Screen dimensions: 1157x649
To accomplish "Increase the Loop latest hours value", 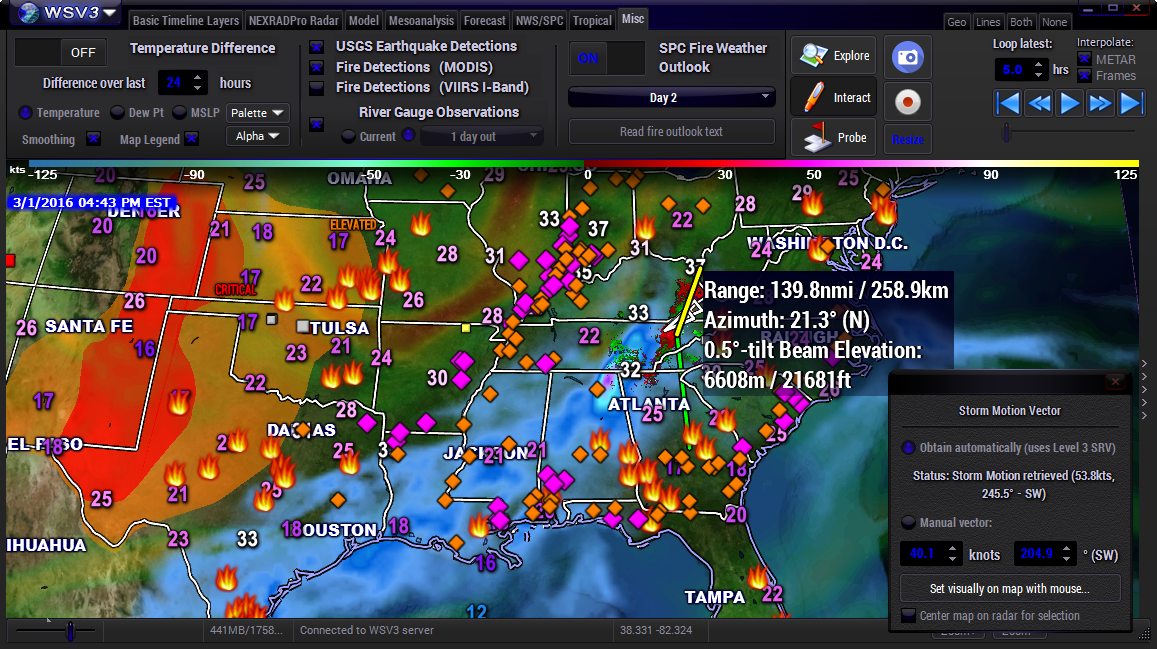I will [1039, 64].
